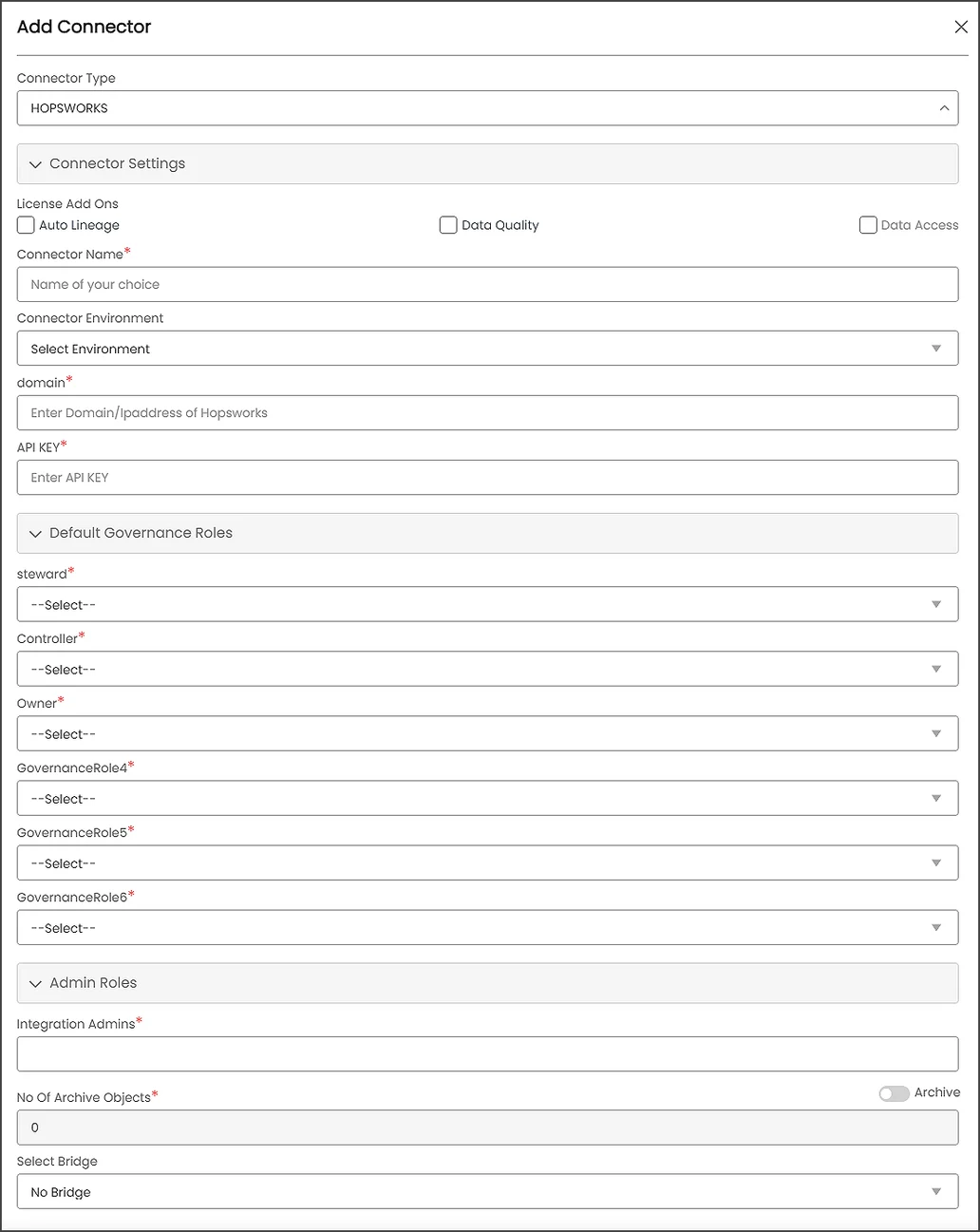Image resolution: width=980 pixels, height=1232 pixels.
Task: Expand the GovernanceRole6 dropdown arrow
Action: tap(936, 928)
